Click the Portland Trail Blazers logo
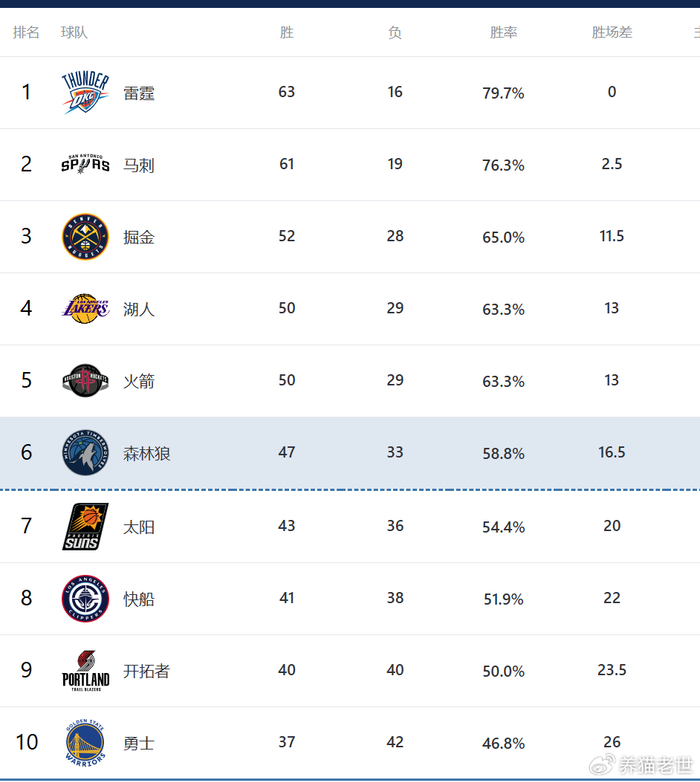Viewport: 700px width, 782px height. (x=85, y=671)
